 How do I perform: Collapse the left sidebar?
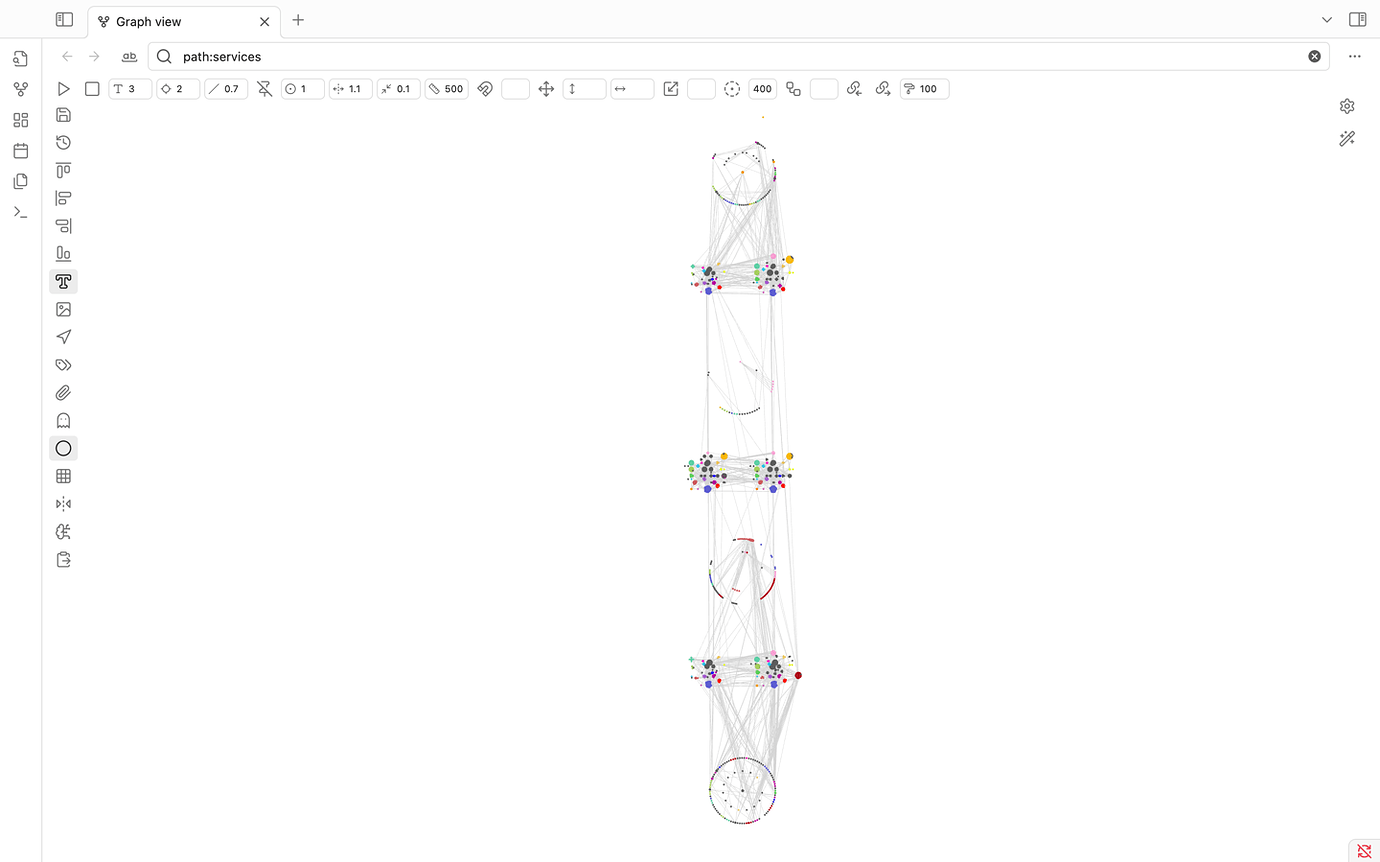click(x=63, y=19)
